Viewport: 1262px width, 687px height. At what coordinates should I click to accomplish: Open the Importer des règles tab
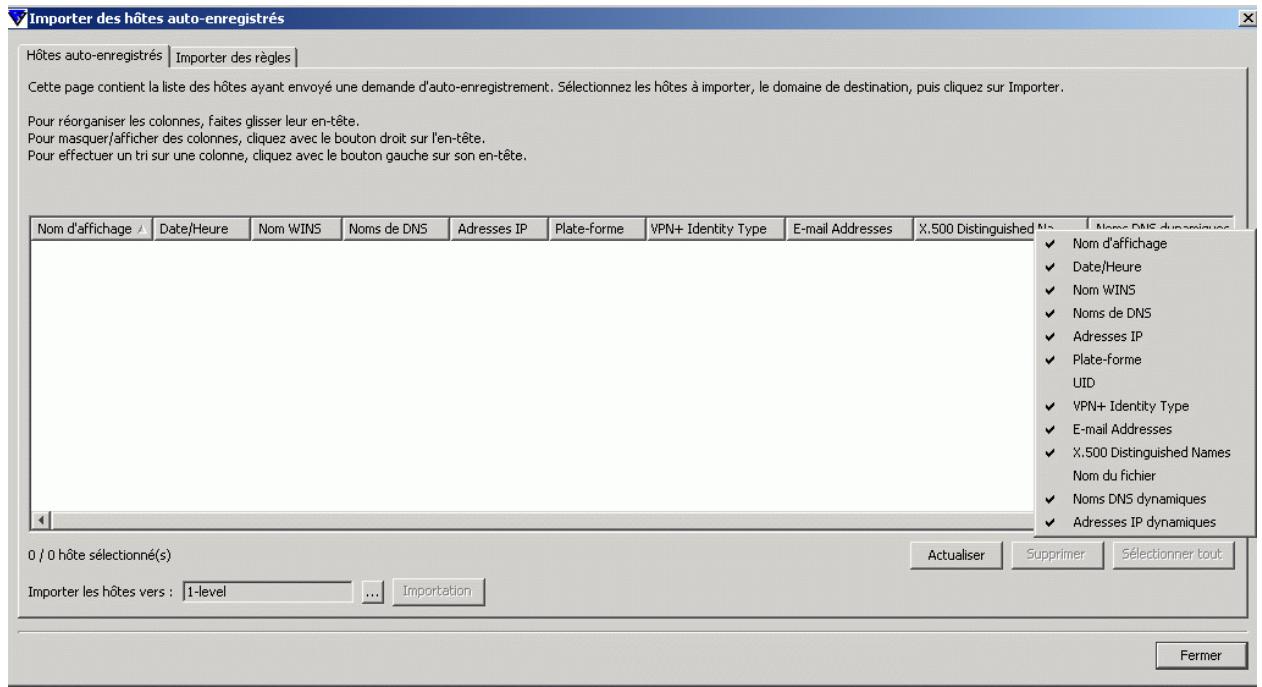pos(235,57)
